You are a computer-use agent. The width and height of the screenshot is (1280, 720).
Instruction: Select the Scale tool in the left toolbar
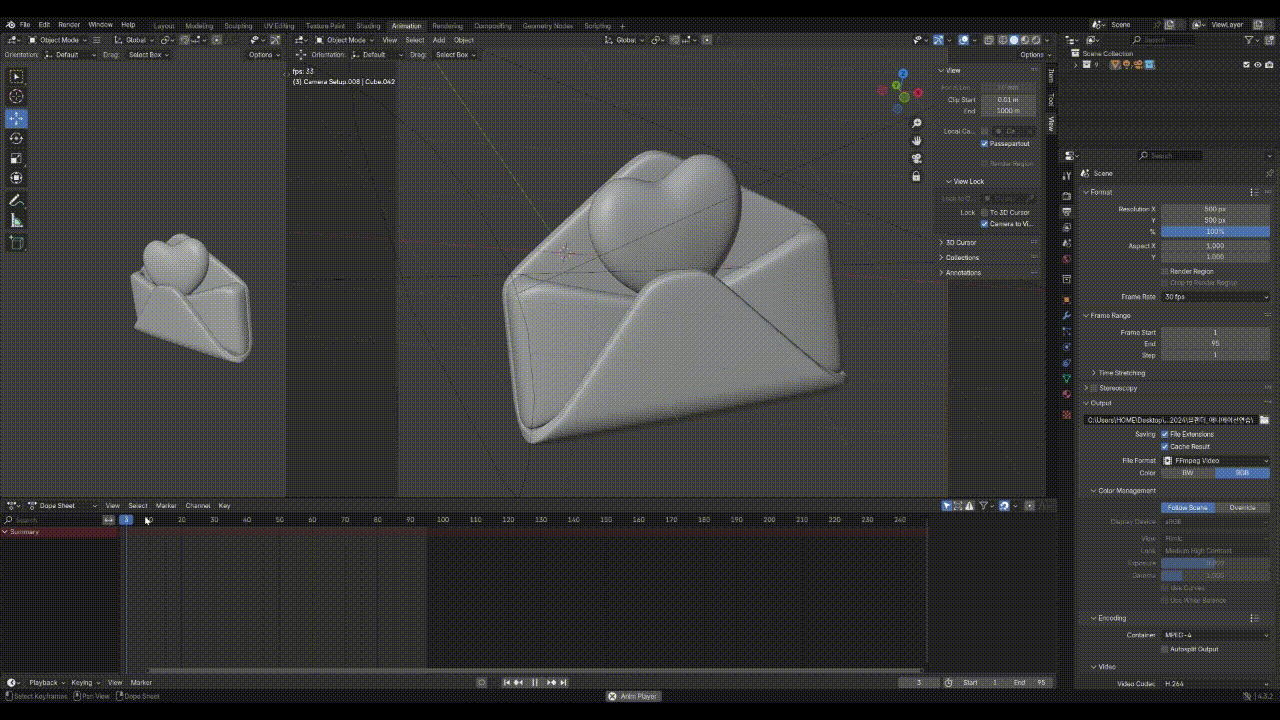tap(16, 158)
